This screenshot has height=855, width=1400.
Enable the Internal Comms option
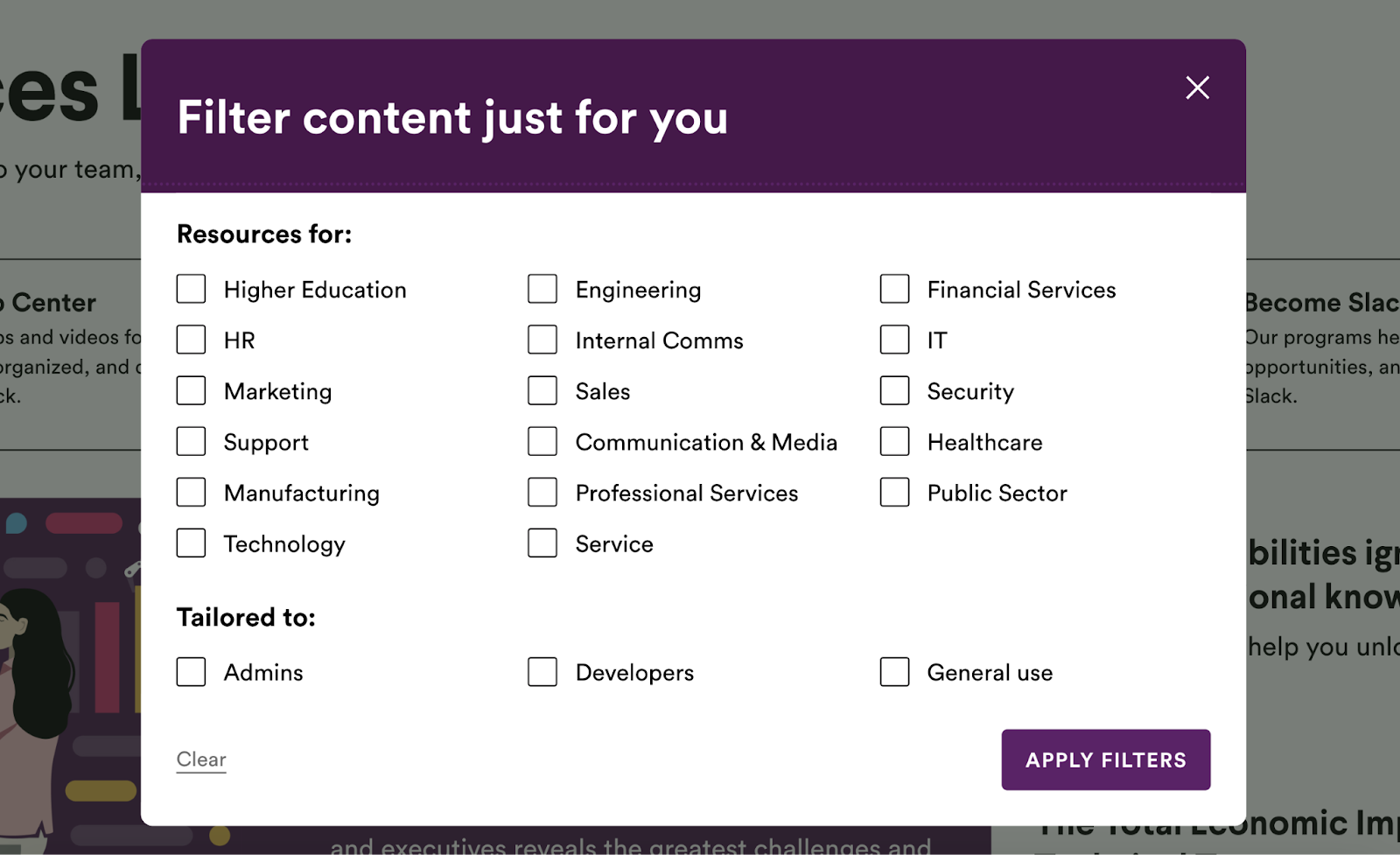(x=542, y=340)
